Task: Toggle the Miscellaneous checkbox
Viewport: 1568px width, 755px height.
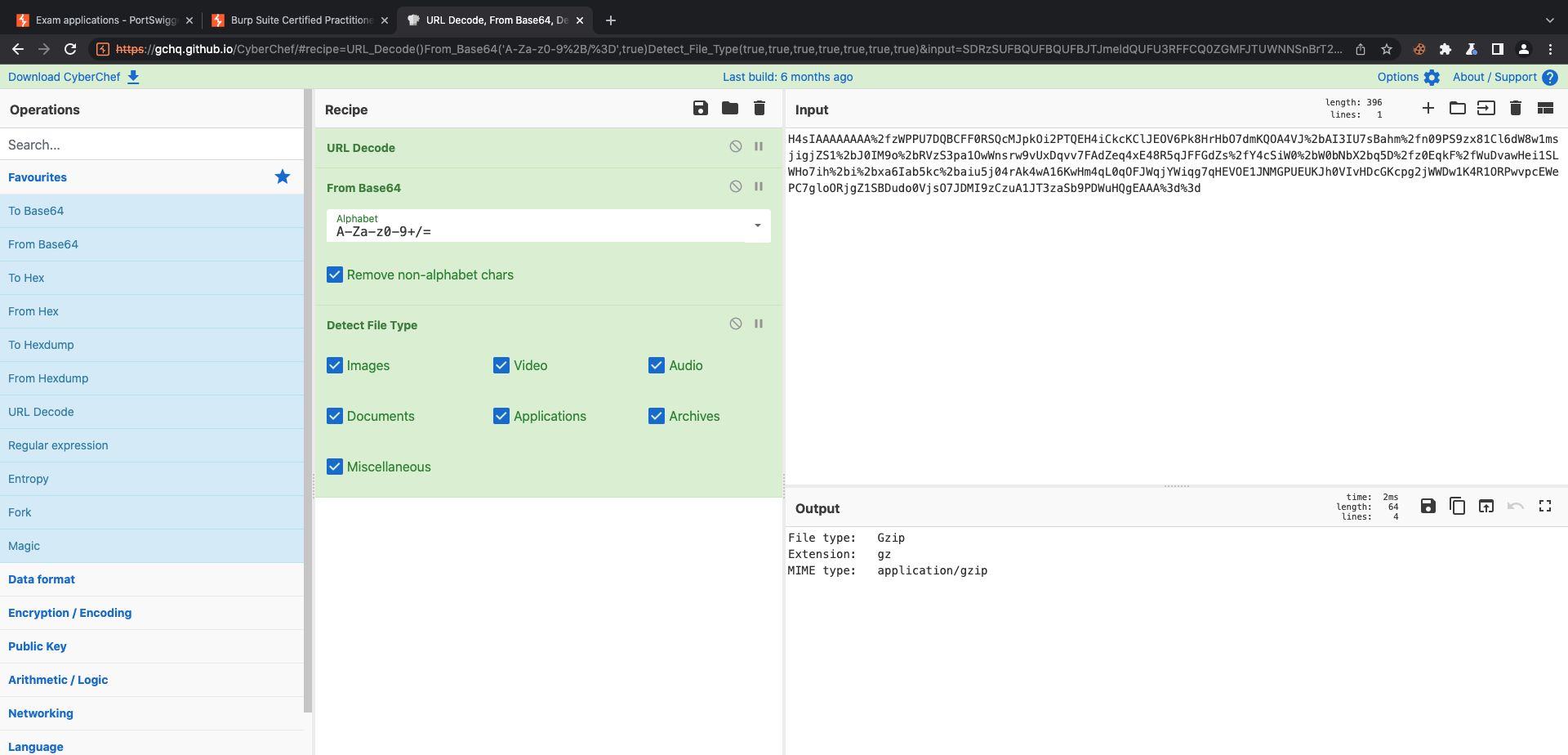Action: (335, 467)
